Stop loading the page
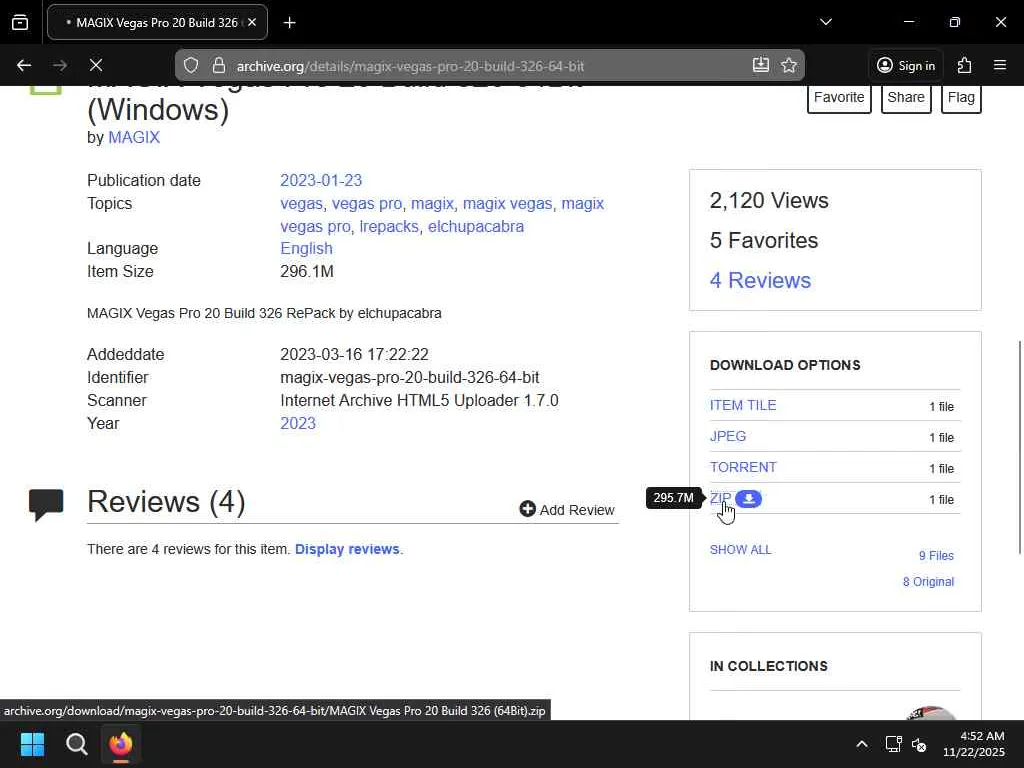This screenshot has width=1024, height=768. [x=96, y=65]
